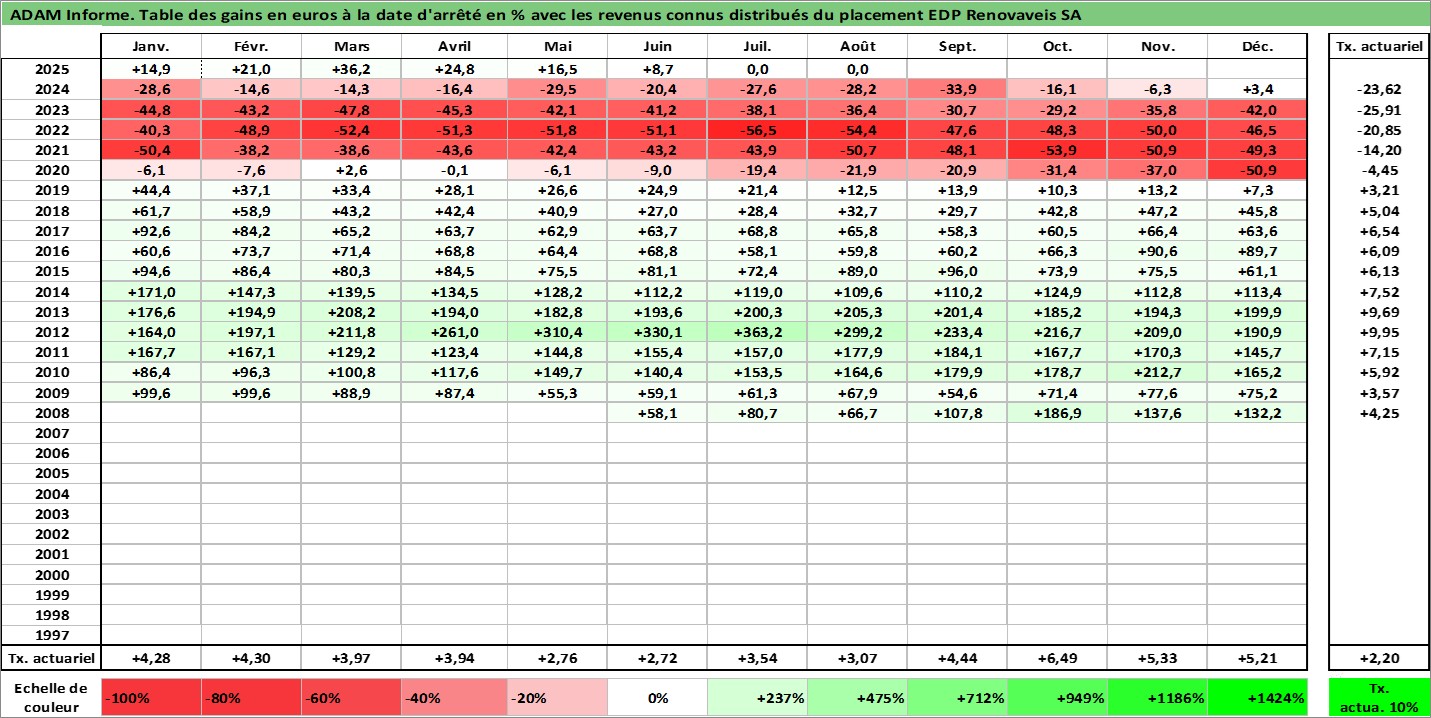
Task: Click the Janv. column header
Action: [x=152, y=47]
